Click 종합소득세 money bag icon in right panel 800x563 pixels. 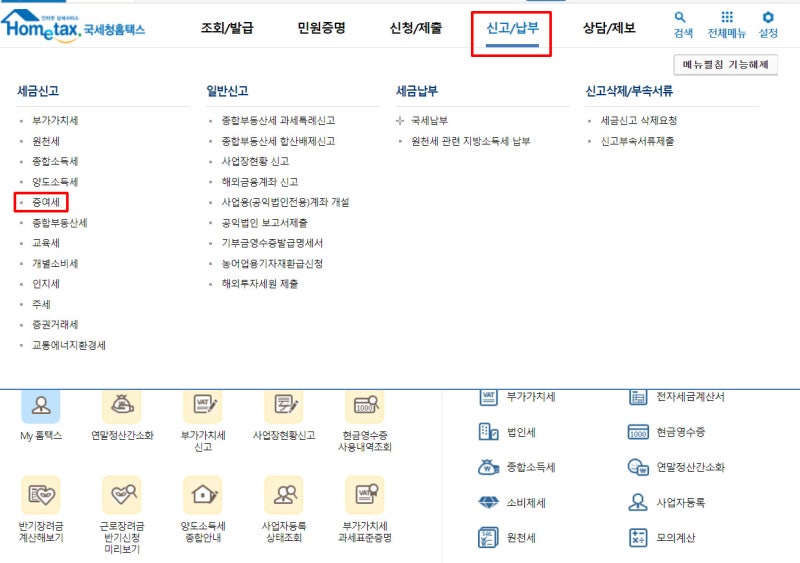pyautogui.click(x=488, y=467)
